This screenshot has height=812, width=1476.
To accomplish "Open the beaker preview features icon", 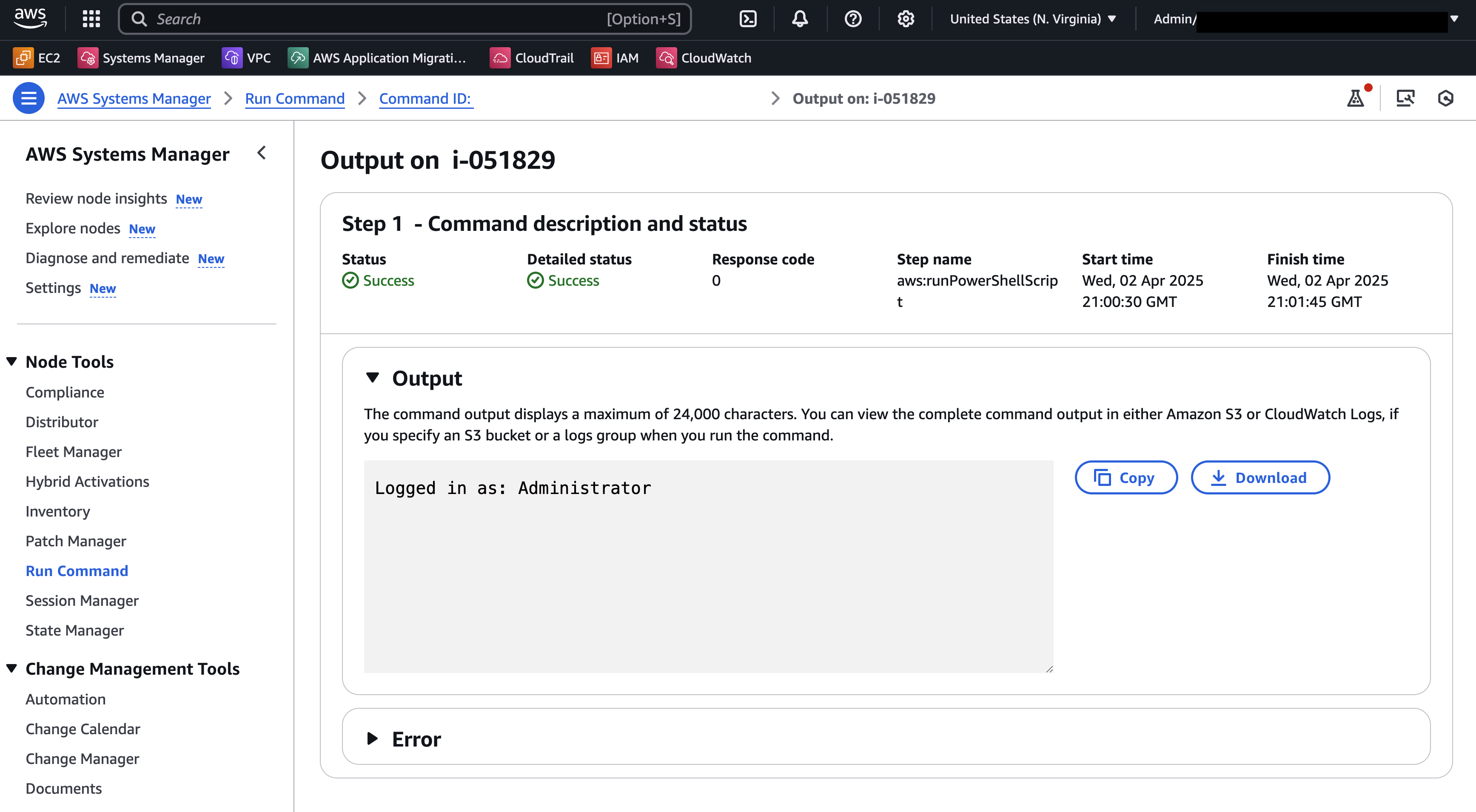I will click(1356, 98).
